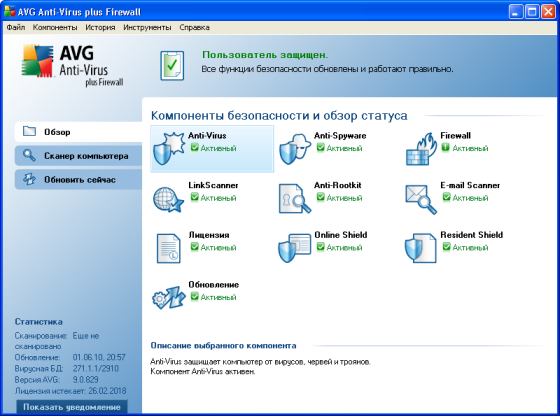
Task: Open the Лицензия document icon
Action: pyautogui.click(x=169, y=248)
